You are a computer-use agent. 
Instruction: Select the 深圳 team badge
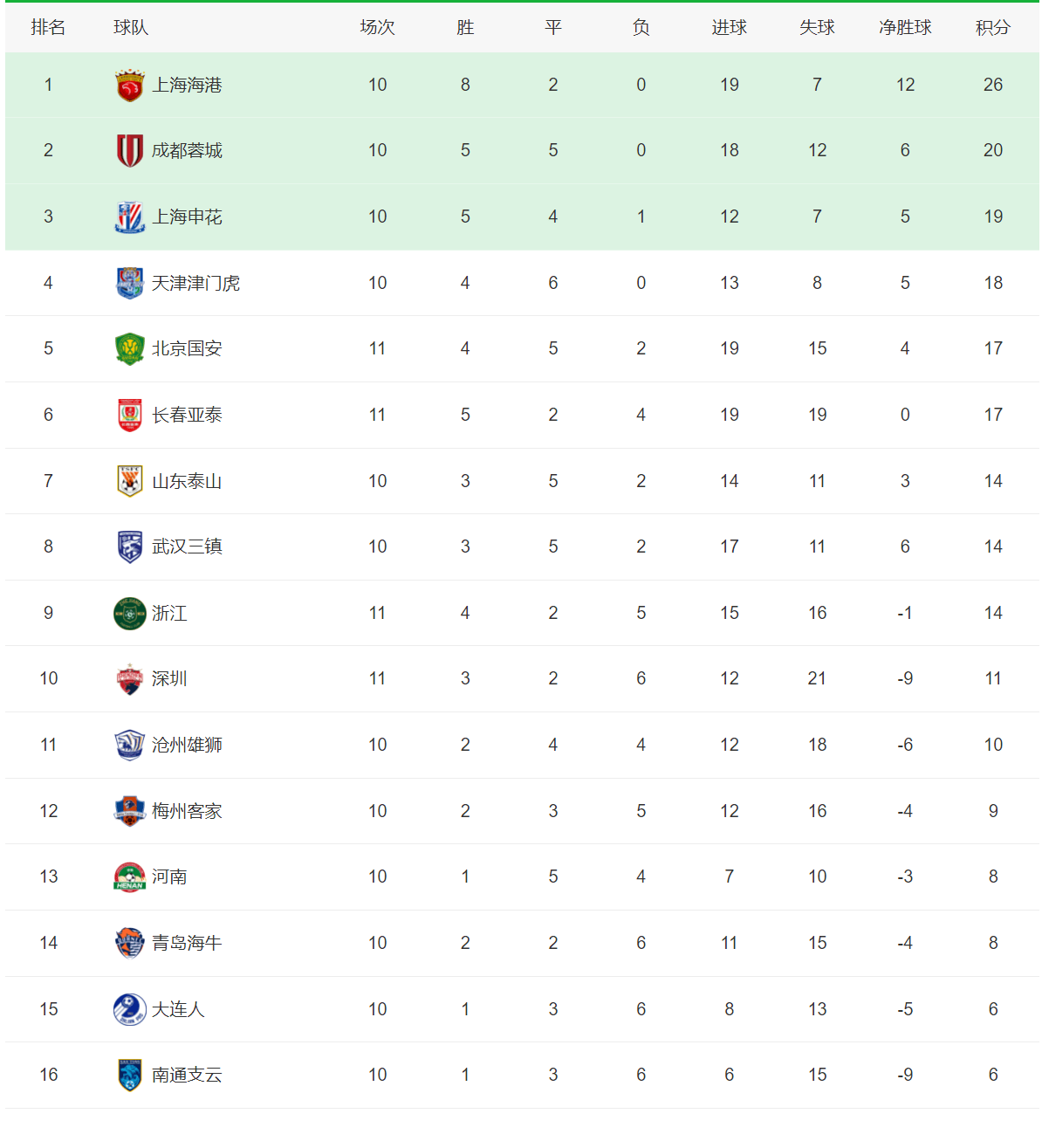tap(130, 678)
